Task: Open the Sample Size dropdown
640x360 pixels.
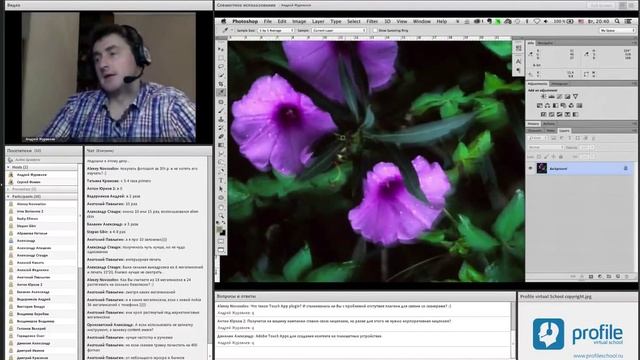Action: coord(276,30)
